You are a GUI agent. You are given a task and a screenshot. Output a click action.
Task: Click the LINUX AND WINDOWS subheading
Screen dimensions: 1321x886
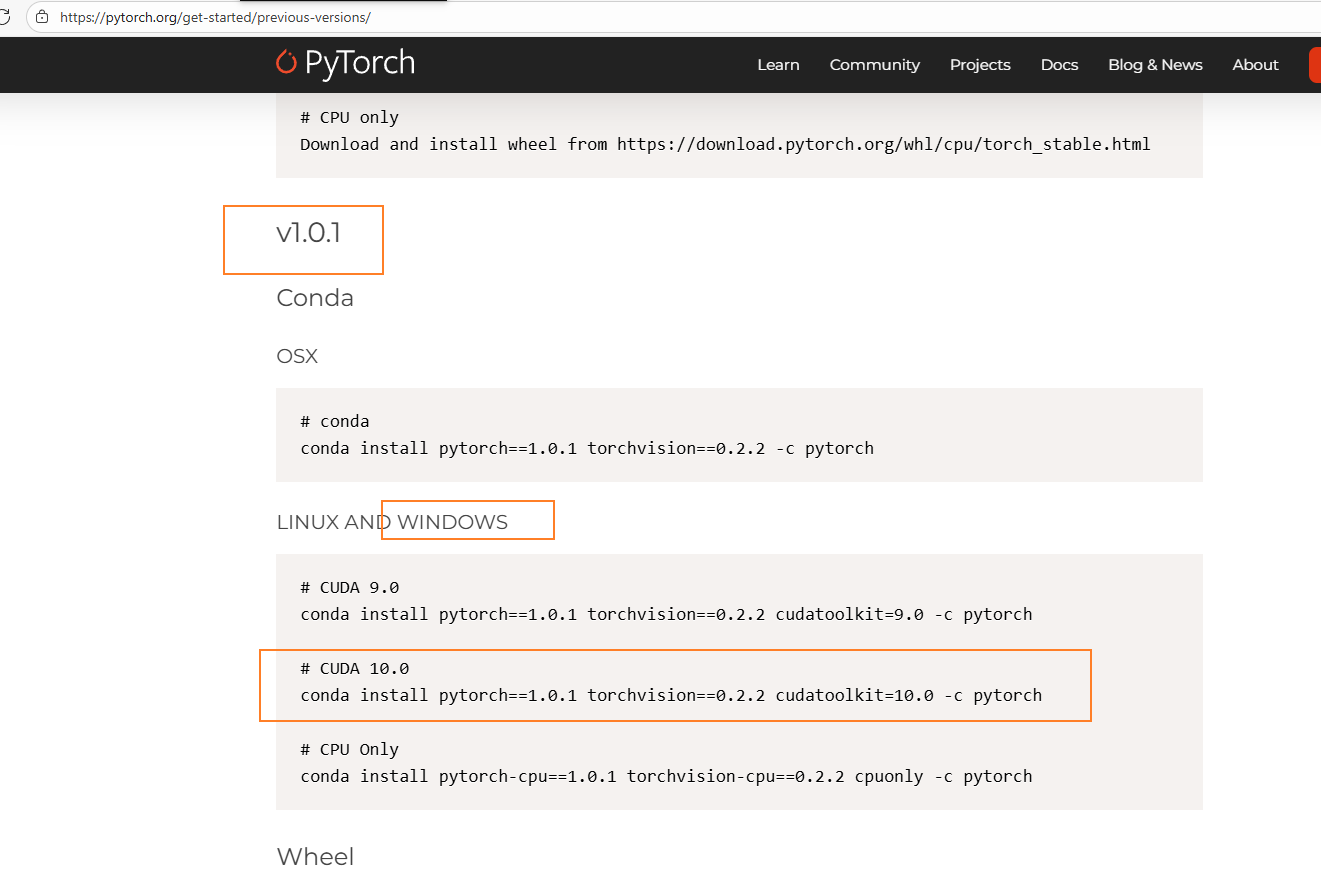coord(392,522)
